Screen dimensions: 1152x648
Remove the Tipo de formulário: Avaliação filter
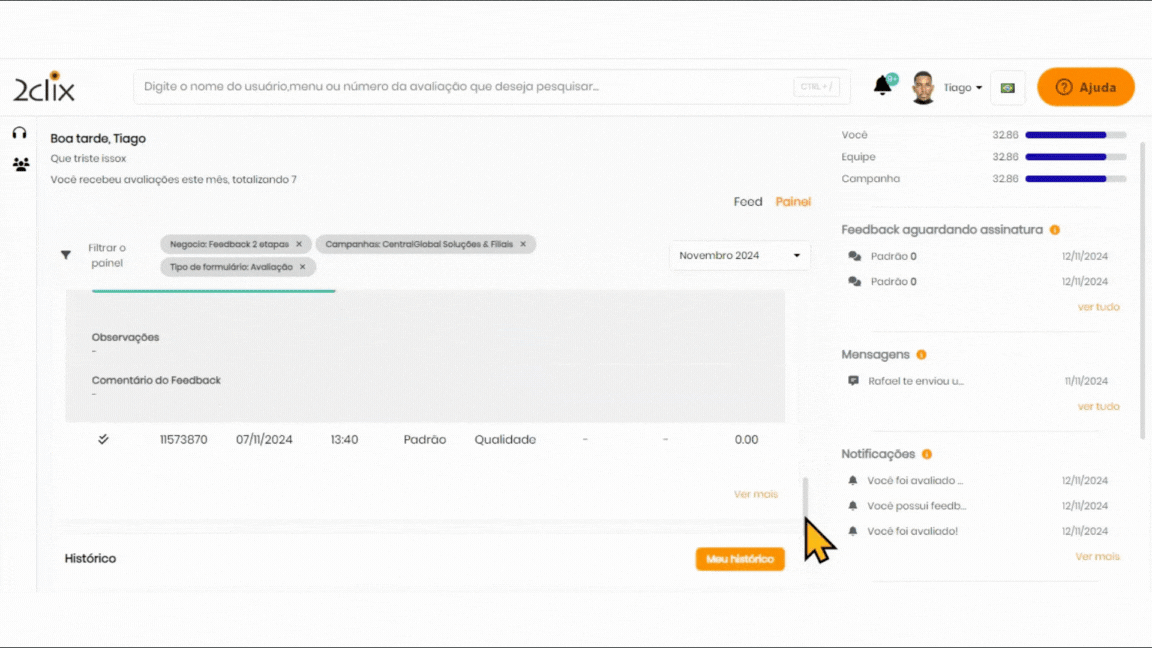(x=303, y=267)
